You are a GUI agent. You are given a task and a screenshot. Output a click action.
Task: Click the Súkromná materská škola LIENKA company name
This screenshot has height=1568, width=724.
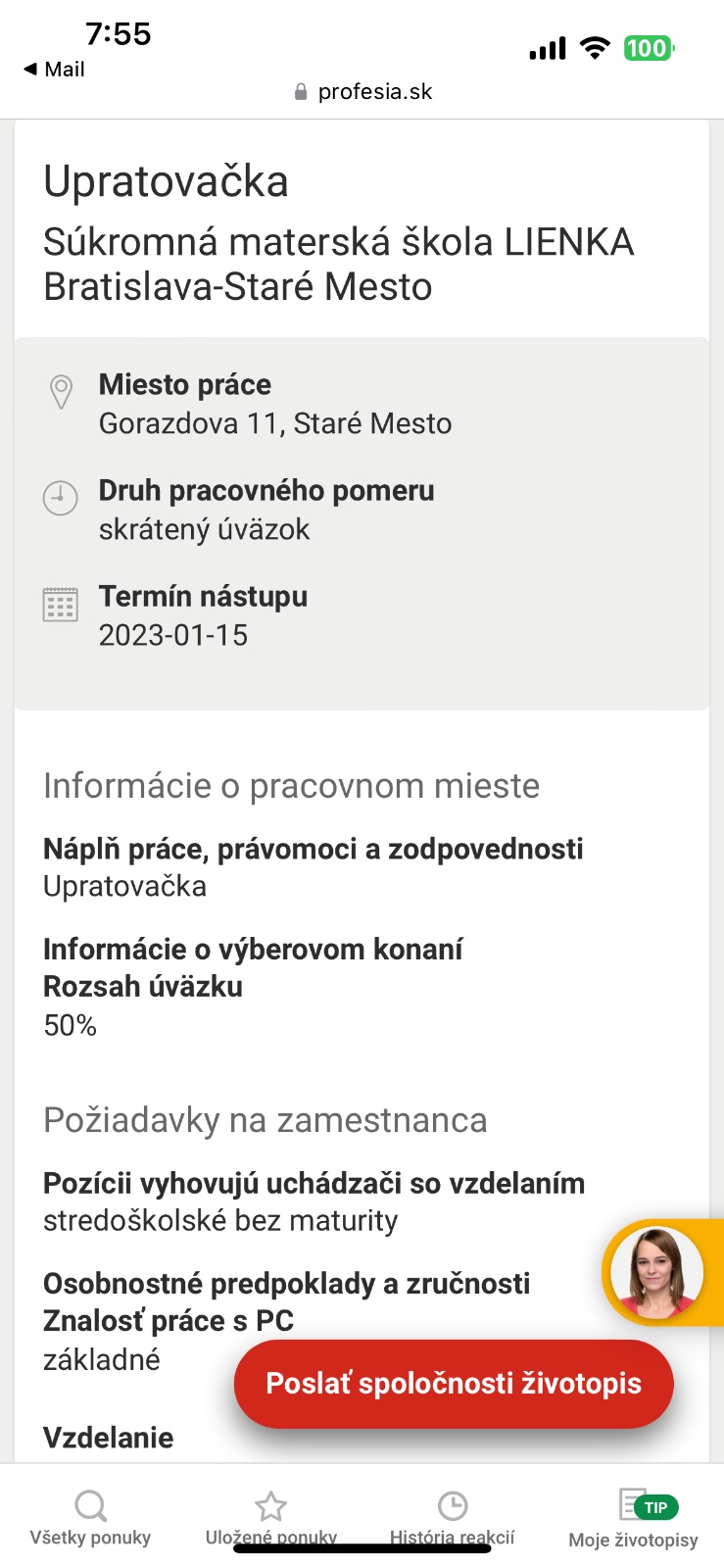pyautogui.click(x=338, y=242)
